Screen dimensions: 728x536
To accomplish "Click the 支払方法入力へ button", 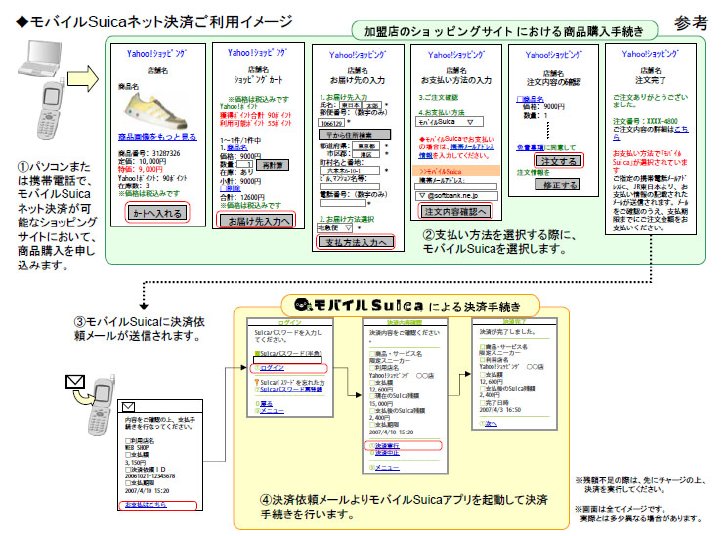I will click(356, 242).
